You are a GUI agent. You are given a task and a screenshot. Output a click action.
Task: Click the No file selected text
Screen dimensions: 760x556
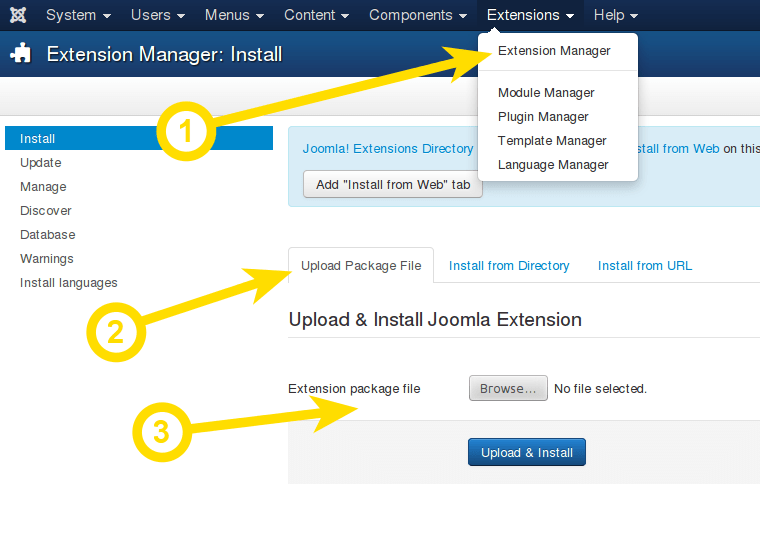(x=600, y=389)
